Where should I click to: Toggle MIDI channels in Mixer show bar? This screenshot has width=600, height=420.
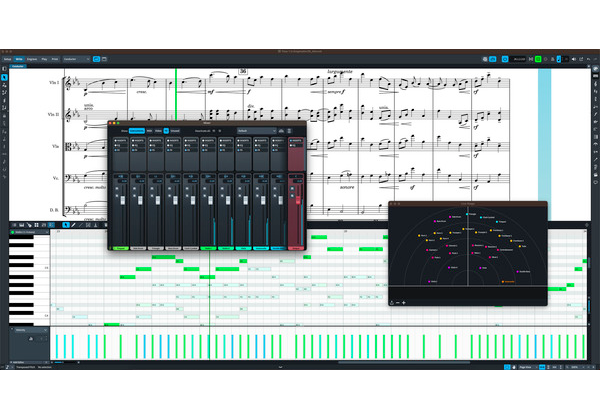pos(149,131)
